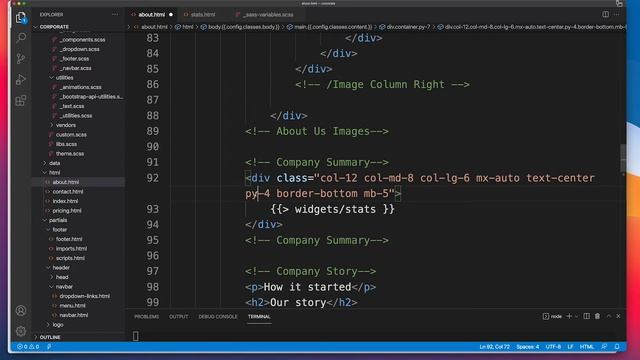Open launch terminal dropdown next to plus

[x=576, y=316]
